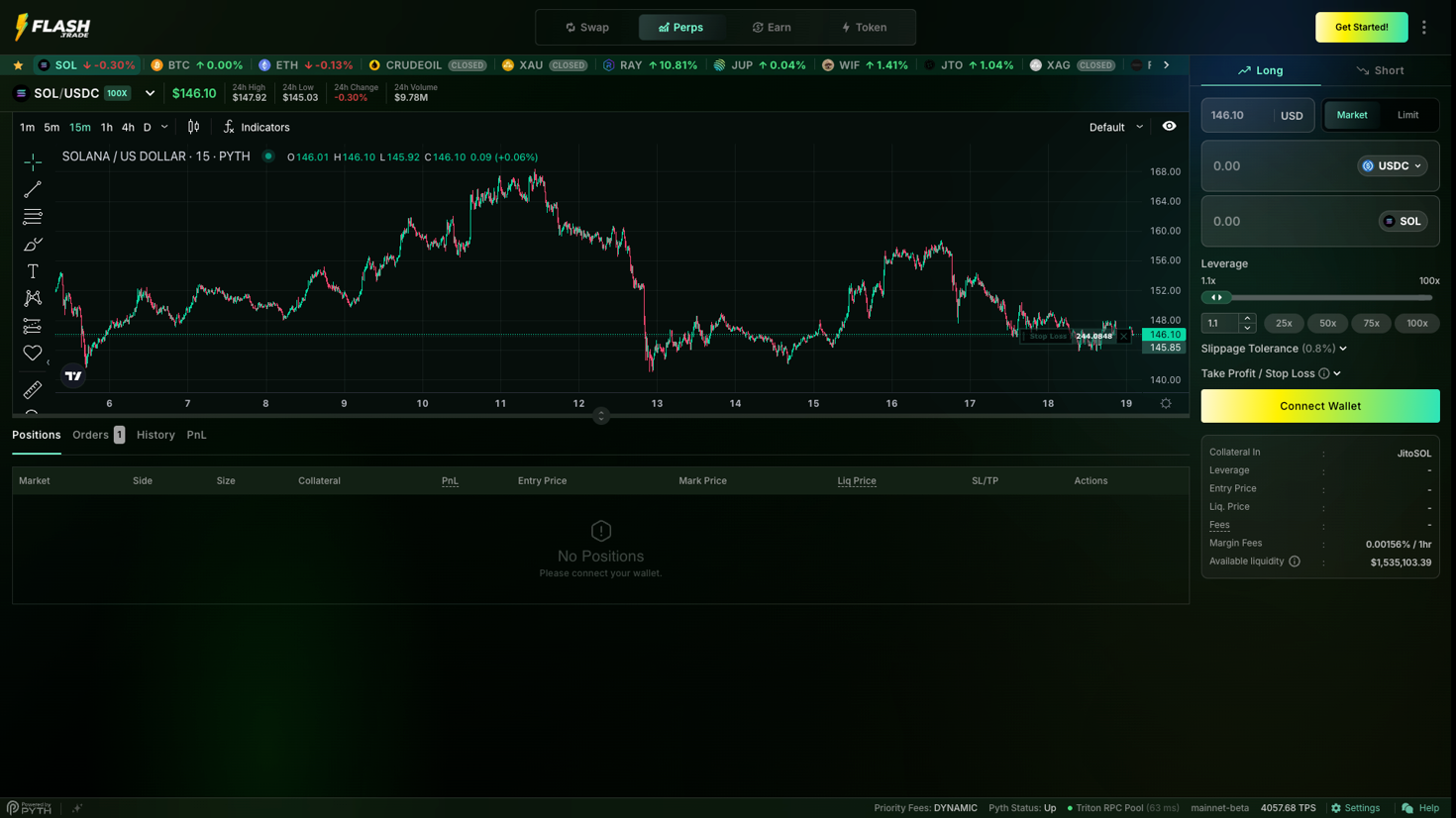
Task: Click the Connect Wallet button
Action: point(1319,406)
